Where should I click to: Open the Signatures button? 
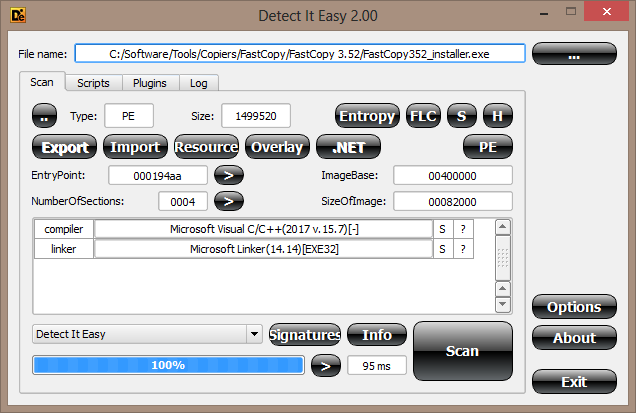click(305, 335)
